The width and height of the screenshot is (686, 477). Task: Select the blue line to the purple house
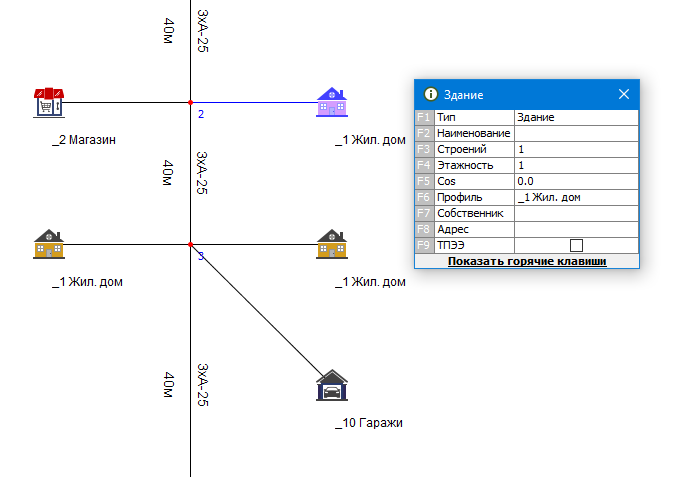pos(254,102)
